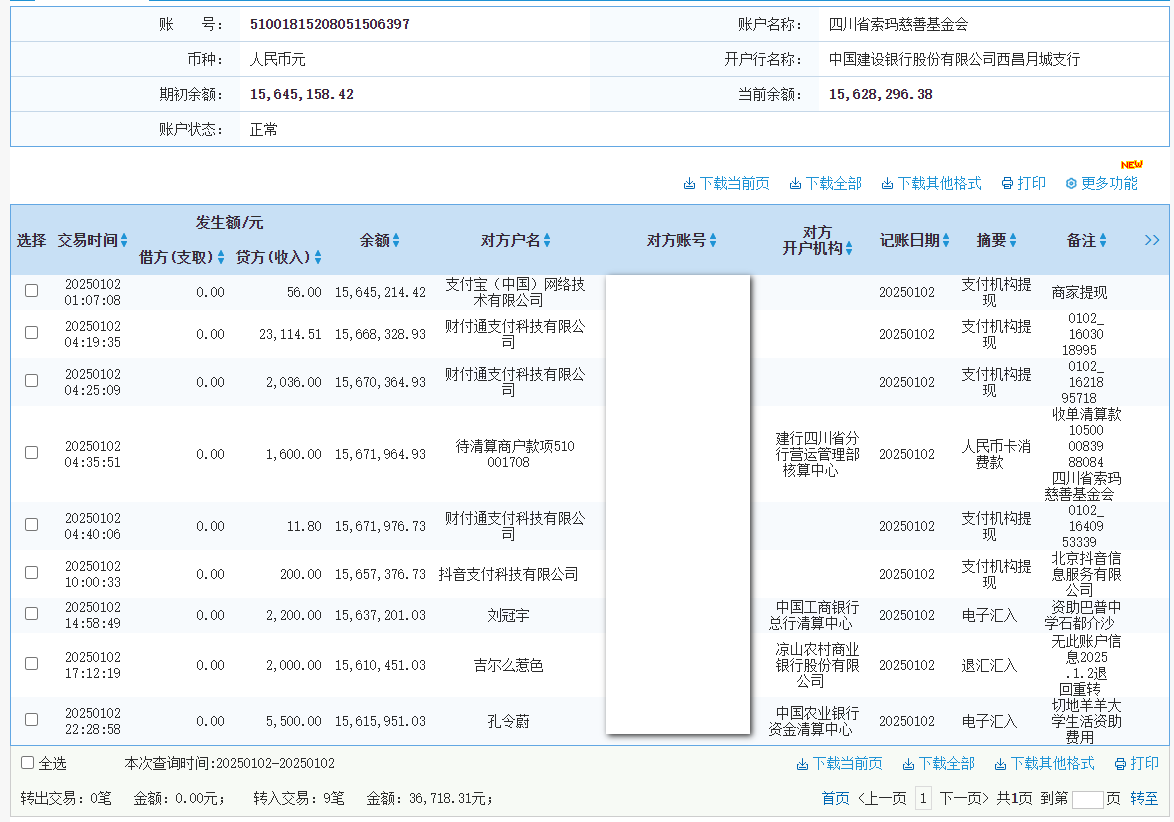Click top 下载其他格式 download icon
This screenshot has height=822, width=1174.
(x=887, y=184)
